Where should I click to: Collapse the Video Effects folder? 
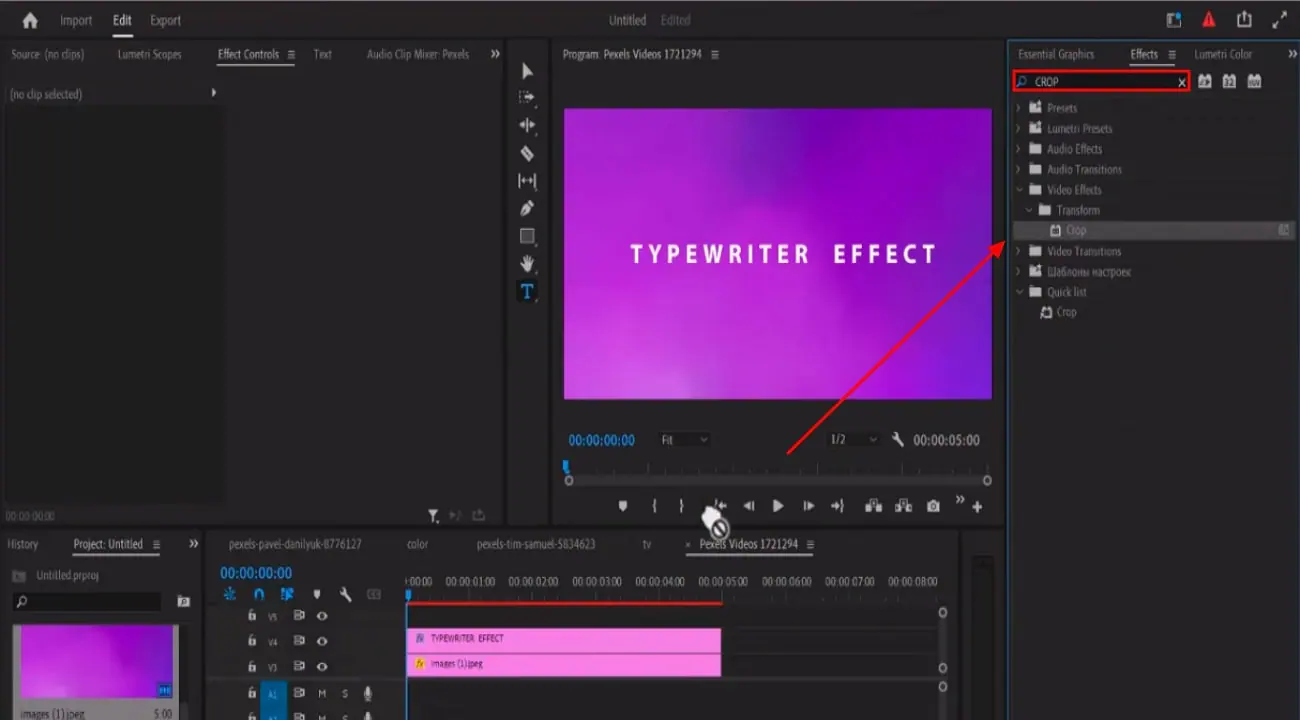point(1019,189)
